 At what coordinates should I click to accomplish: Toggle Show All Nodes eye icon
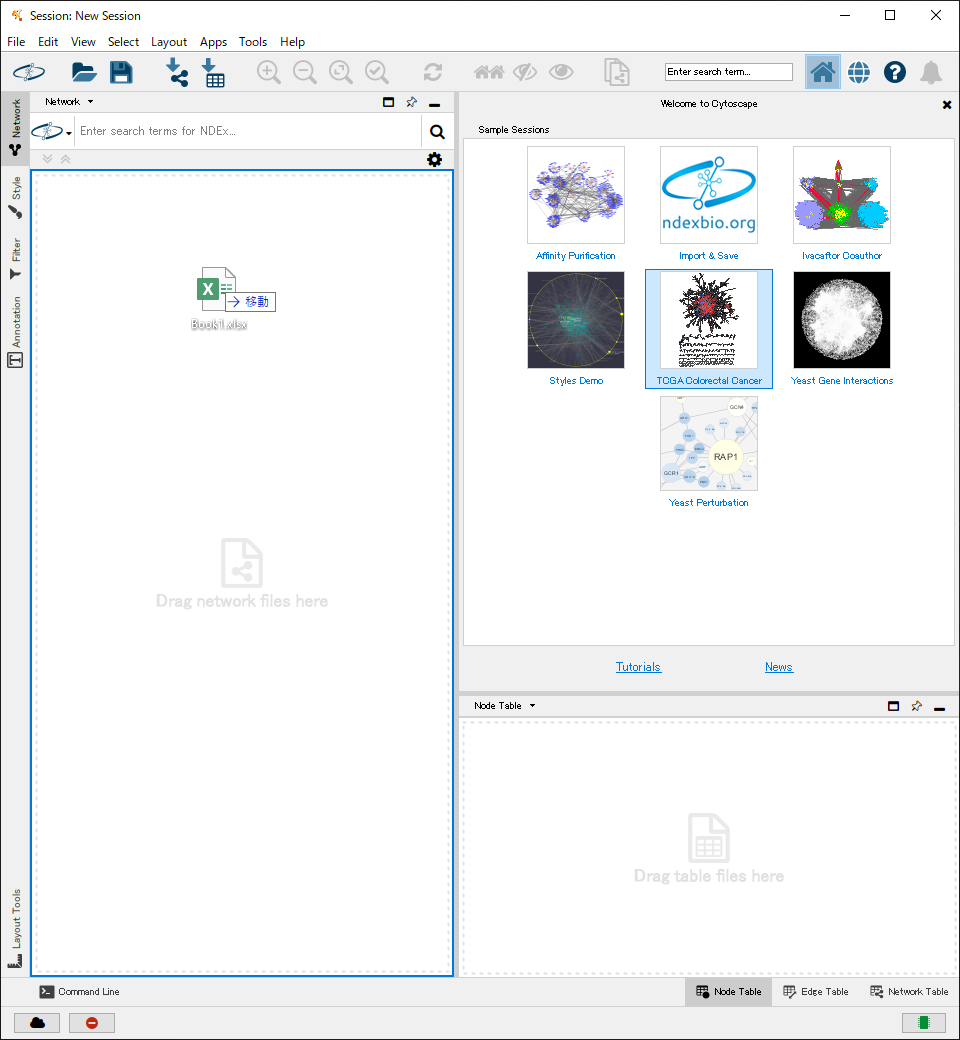(x=561, y=72)
